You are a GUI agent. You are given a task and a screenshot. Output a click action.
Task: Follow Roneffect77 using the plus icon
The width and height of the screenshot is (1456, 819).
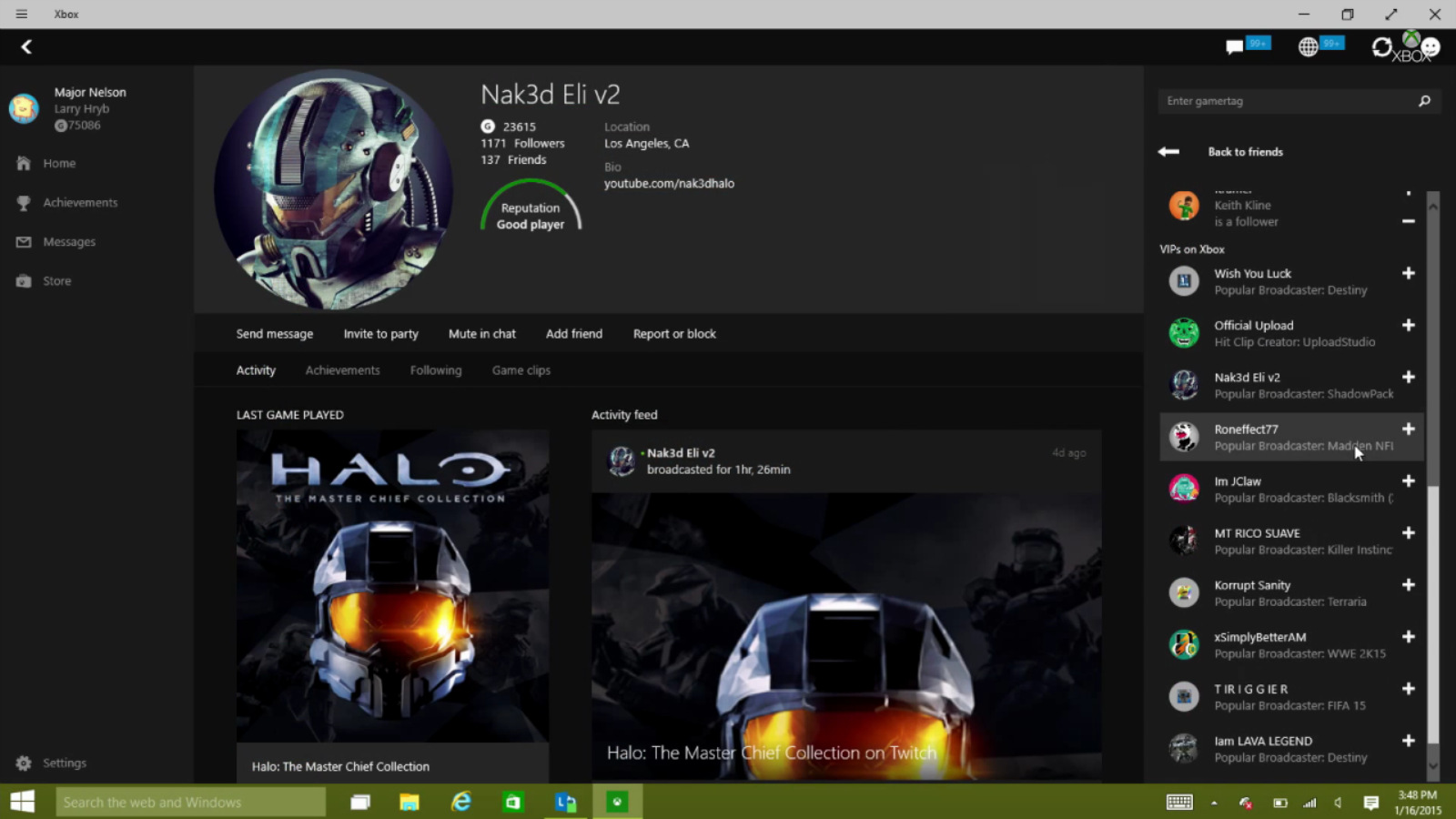[1408, 430]
